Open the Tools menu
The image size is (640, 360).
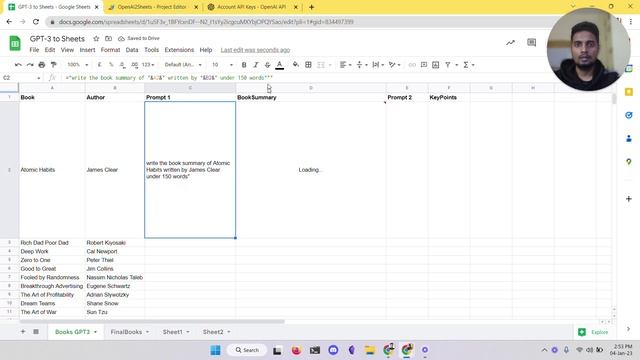coord(151,50)
